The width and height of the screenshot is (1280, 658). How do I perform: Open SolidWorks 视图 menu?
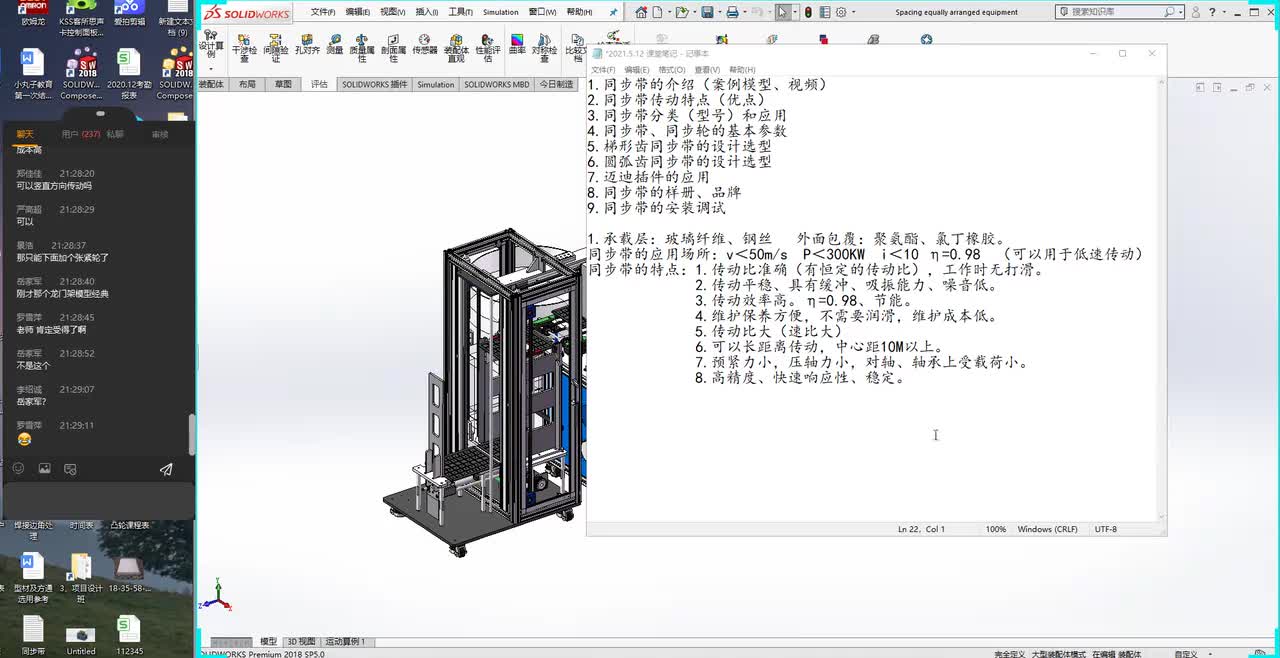(x=392, y=12)
